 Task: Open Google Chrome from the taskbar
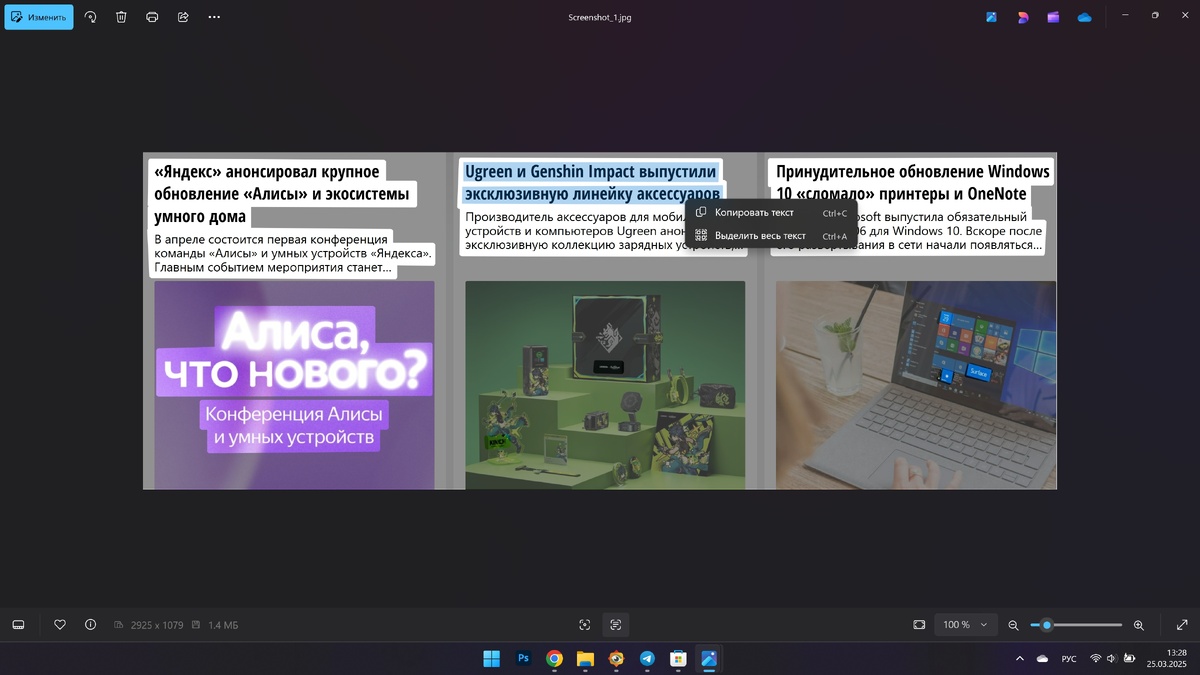[x=554, y=659]
